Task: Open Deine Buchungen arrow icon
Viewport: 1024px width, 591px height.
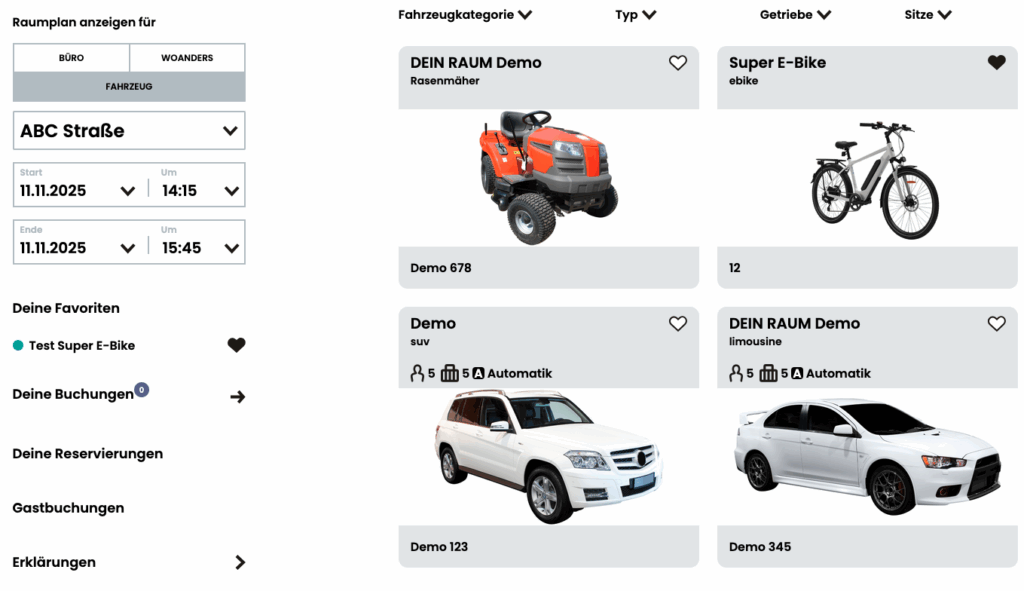Action: coord(238,396)
